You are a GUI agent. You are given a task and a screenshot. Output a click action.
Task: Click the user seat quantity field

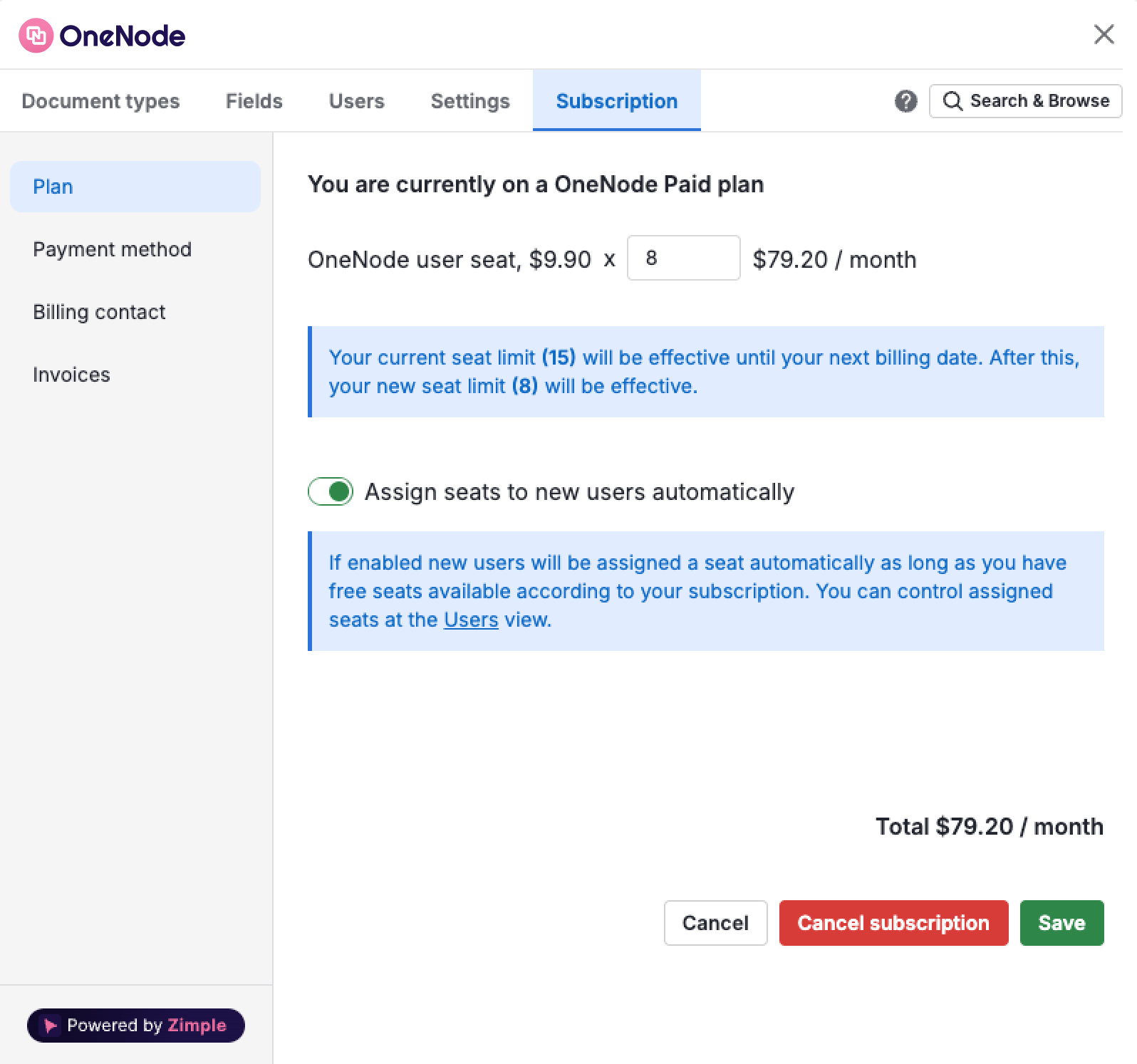click(x=684, y=258)
